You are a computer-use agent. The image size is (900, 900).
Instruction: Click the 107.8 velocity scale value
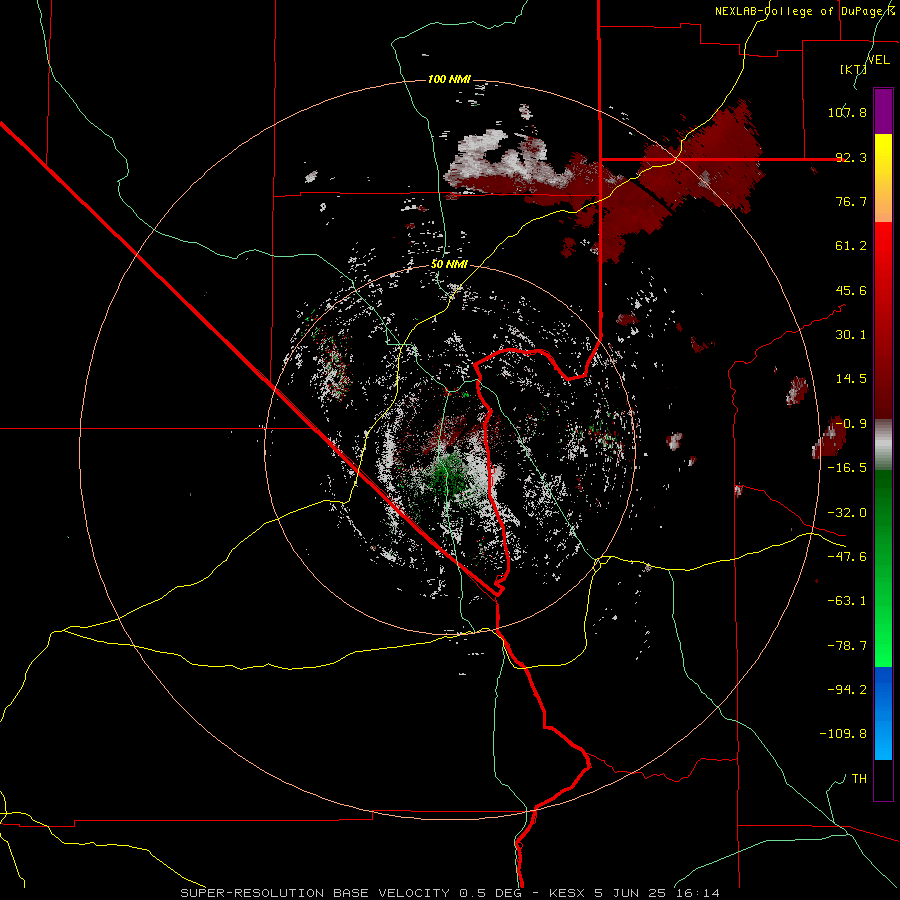coord(847,112)
